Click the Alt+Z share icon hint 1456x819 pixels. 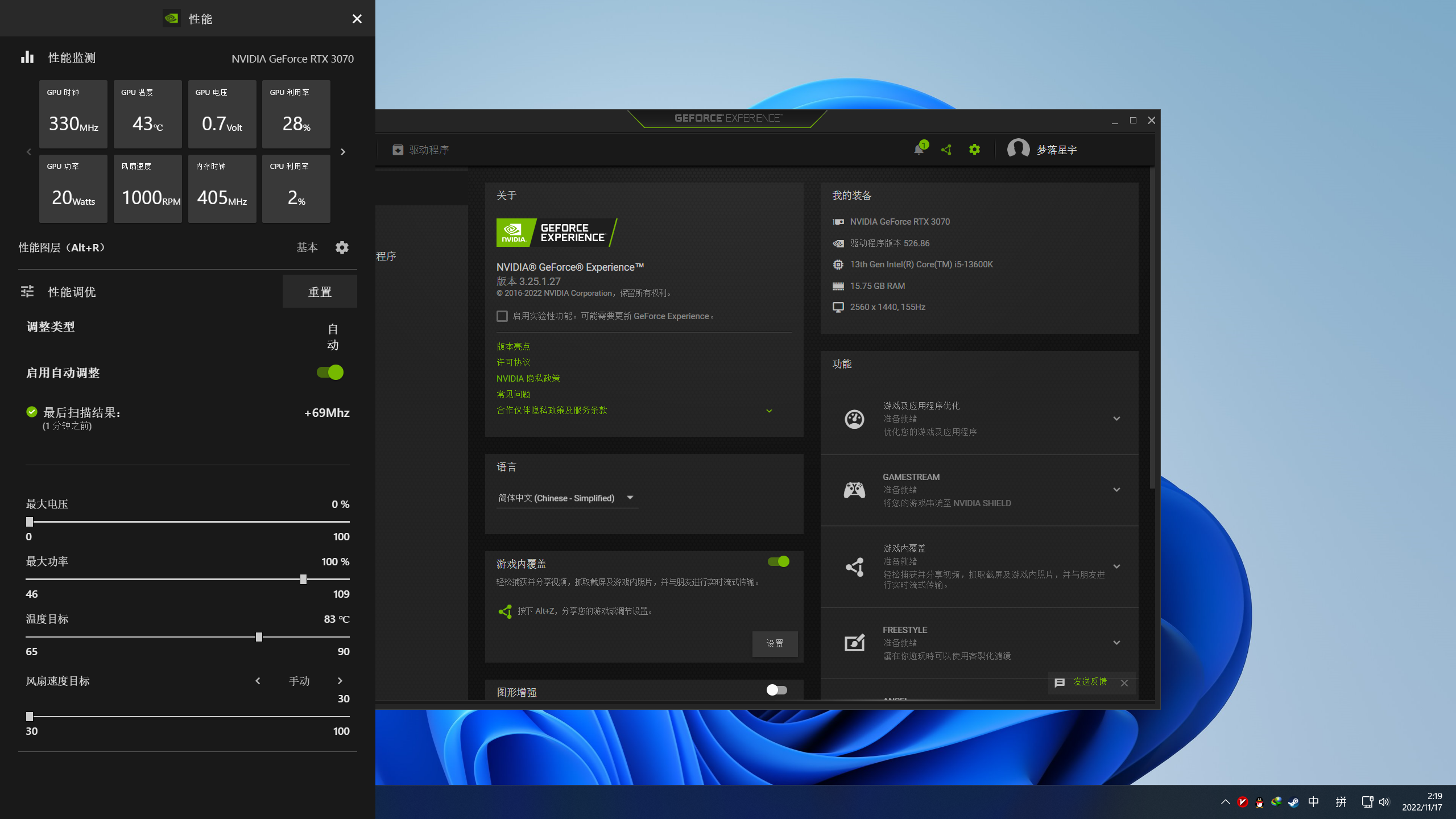[x=504, y=611]
